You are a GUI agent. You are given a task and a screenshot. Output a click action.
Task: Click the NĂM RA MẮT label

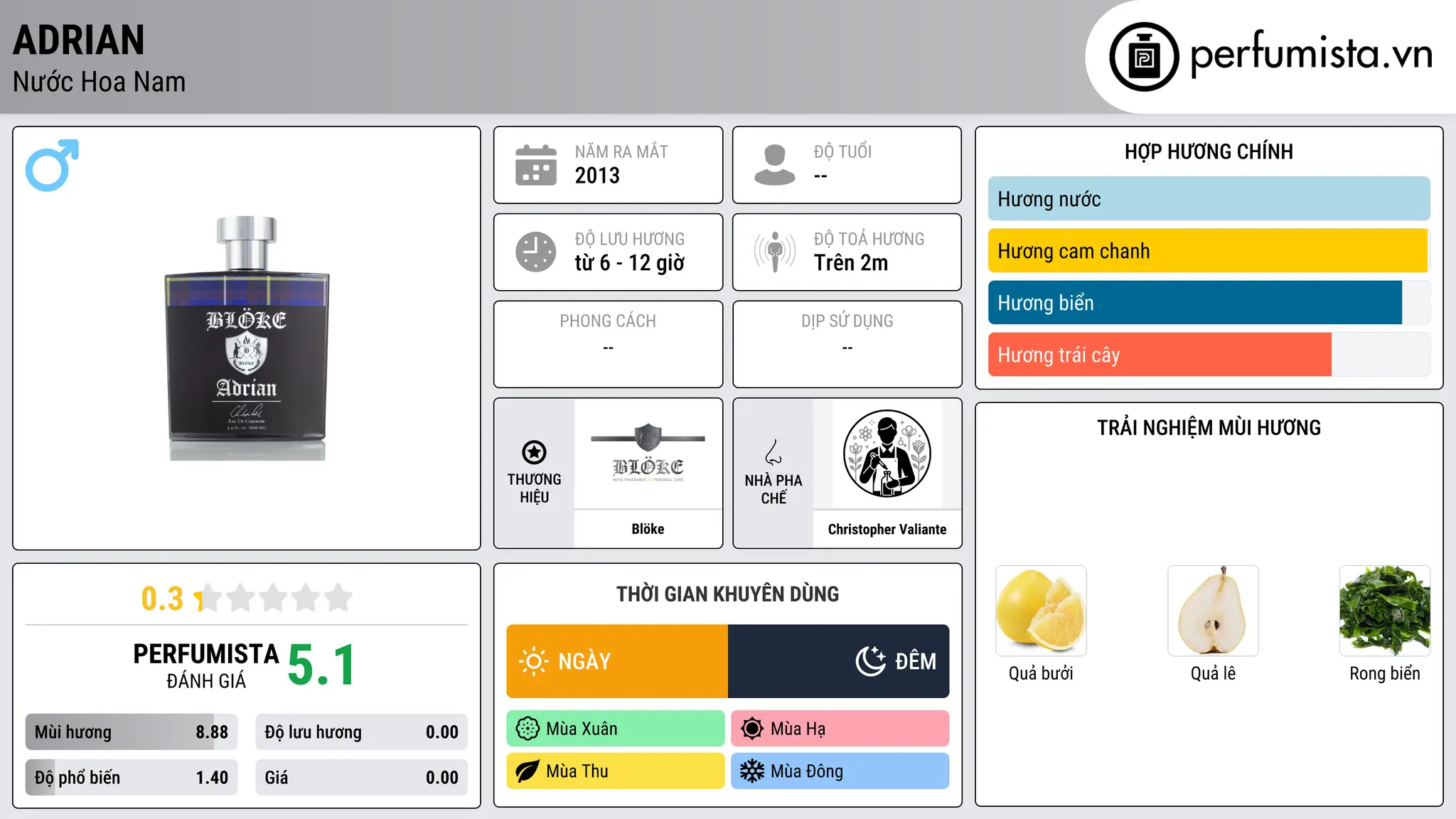click(621, 152)
